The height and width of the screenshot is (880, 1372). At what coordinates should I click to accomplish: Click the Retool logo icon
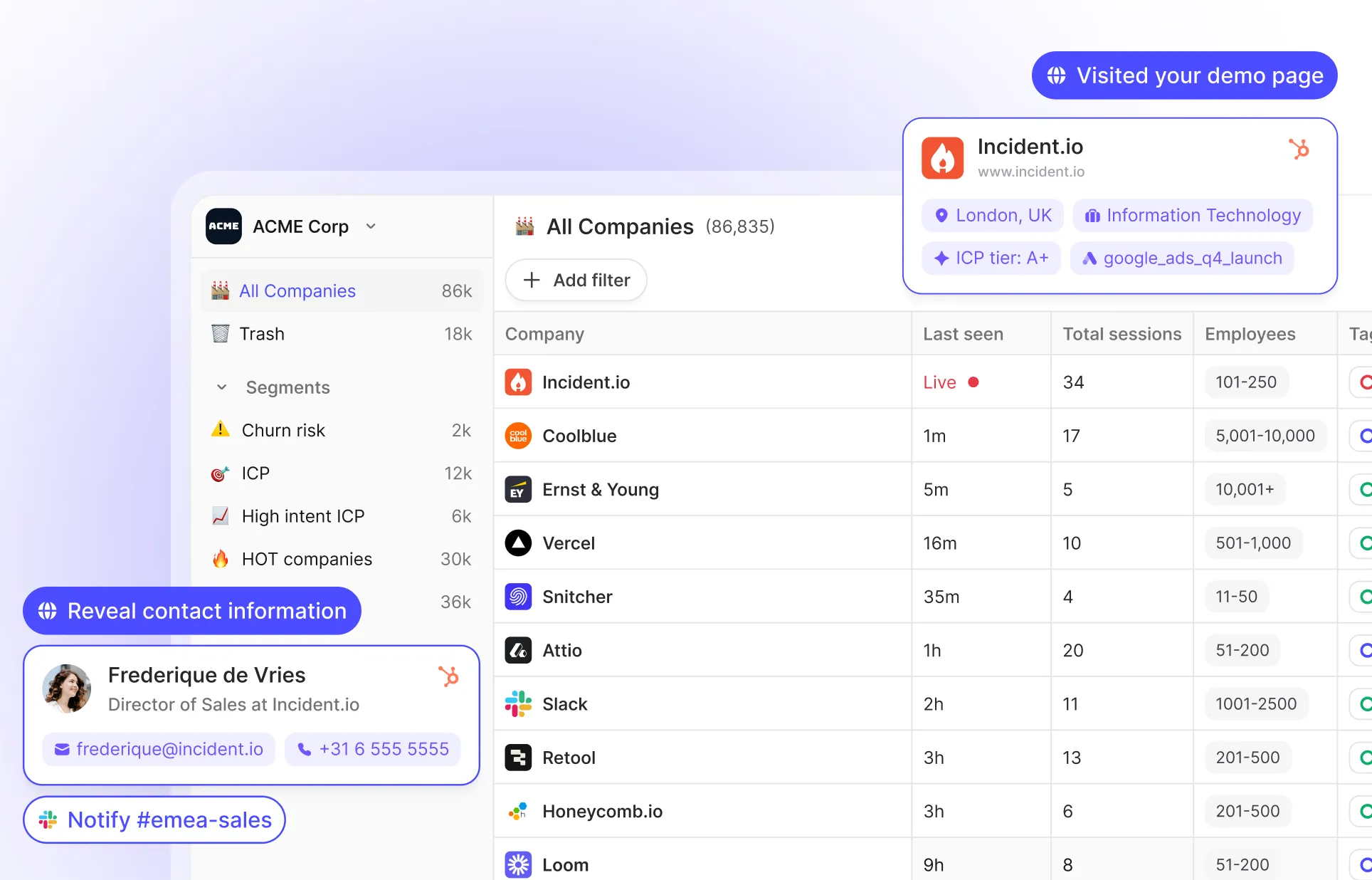point(518,758)
